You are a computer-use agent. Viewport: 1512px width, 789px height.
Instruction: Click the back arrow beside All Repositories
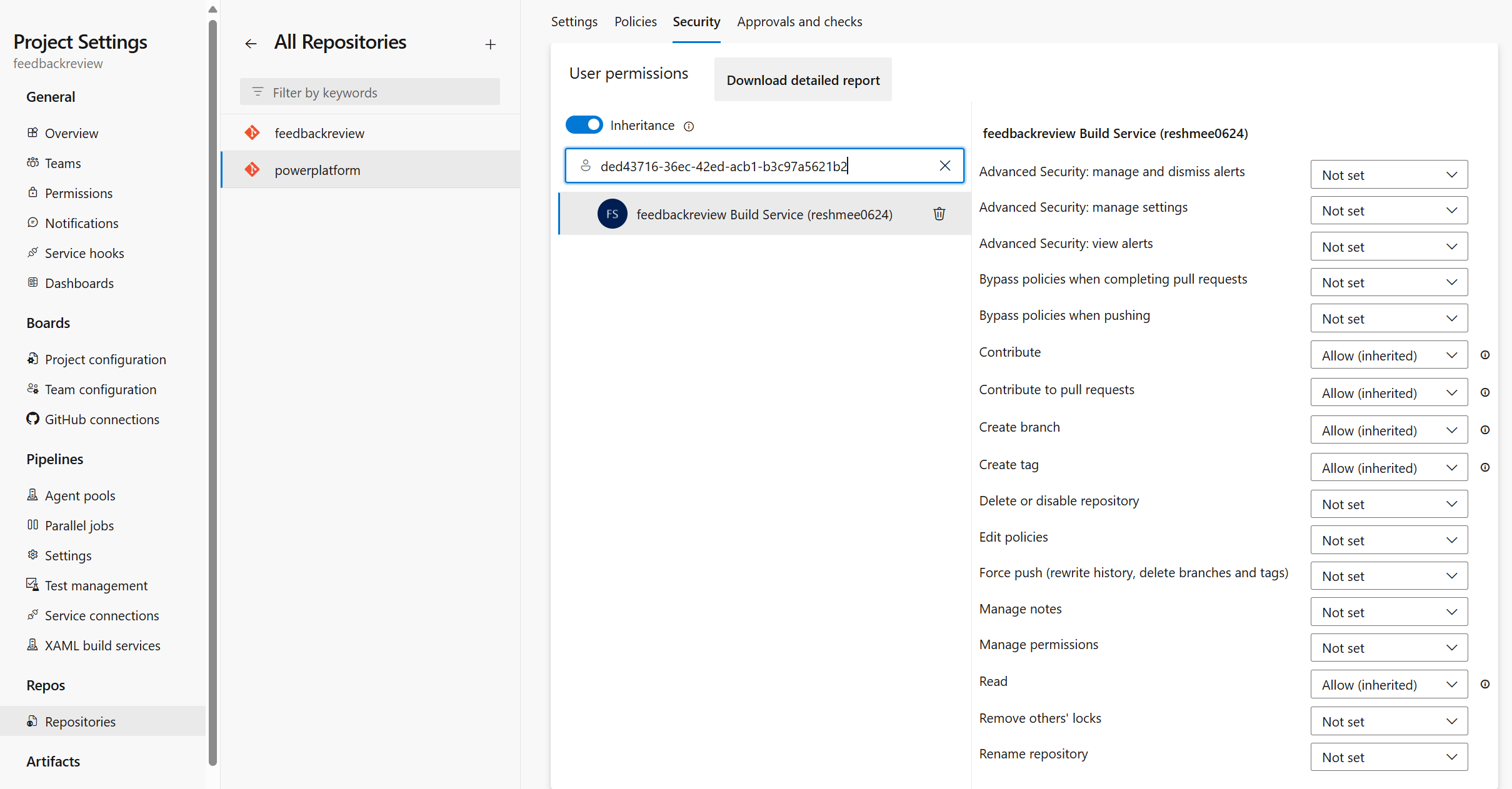(251, 43)
